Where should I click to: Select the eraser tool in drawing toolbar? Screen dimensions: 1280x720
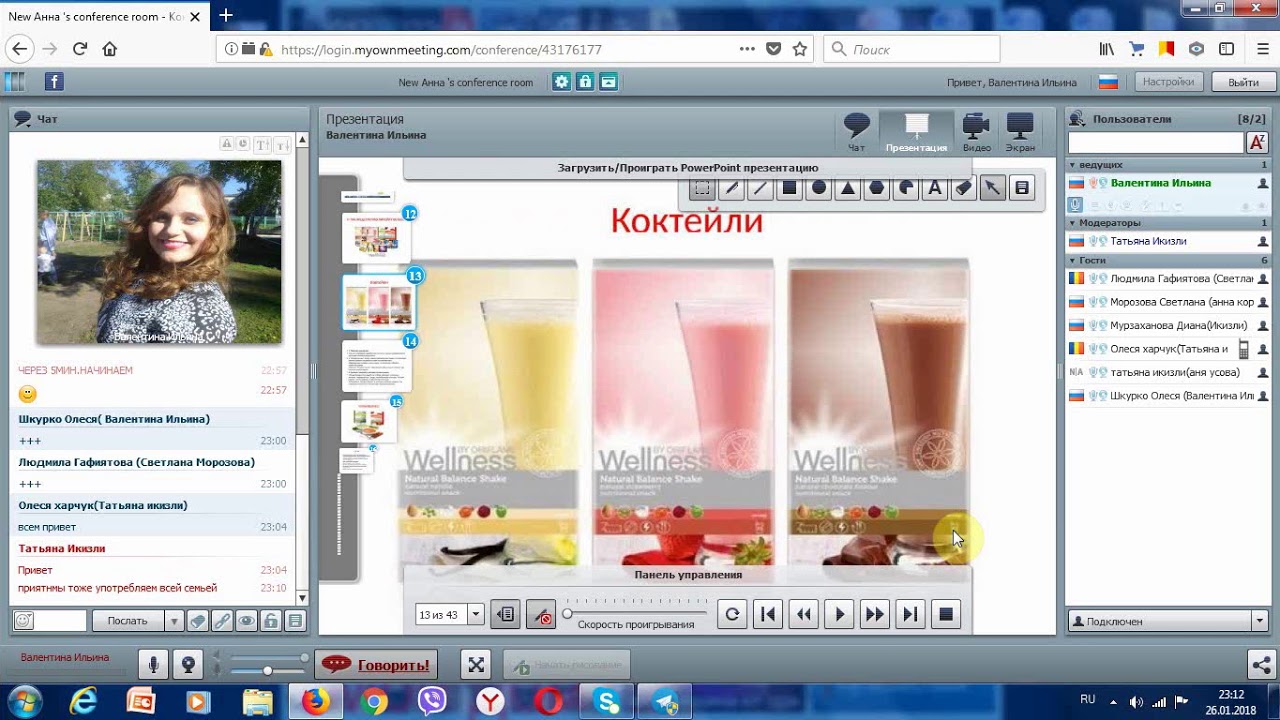click(x=963, y=188)
